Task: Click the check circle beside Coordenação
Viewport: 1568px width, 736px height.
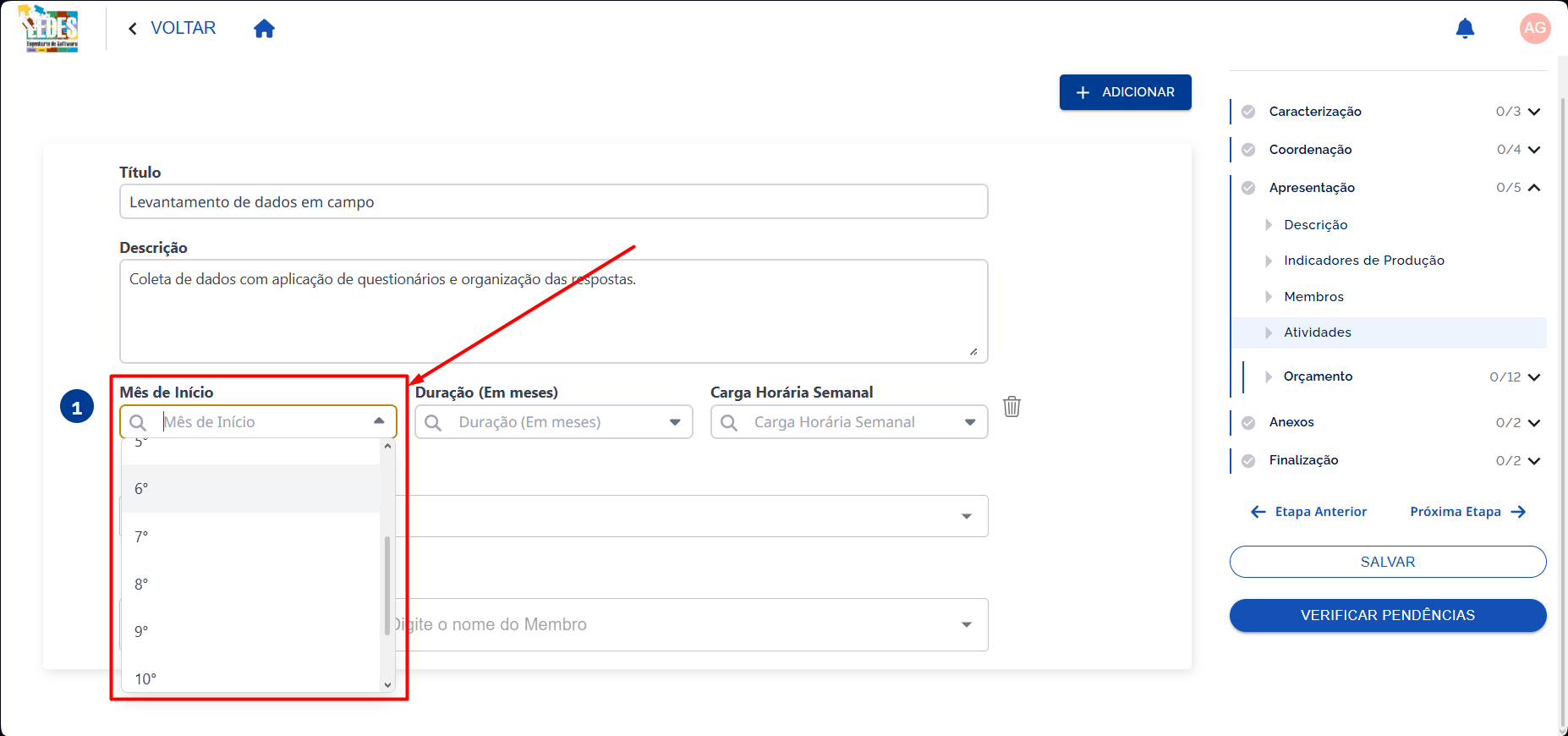Action: [x=1248, y=150]
